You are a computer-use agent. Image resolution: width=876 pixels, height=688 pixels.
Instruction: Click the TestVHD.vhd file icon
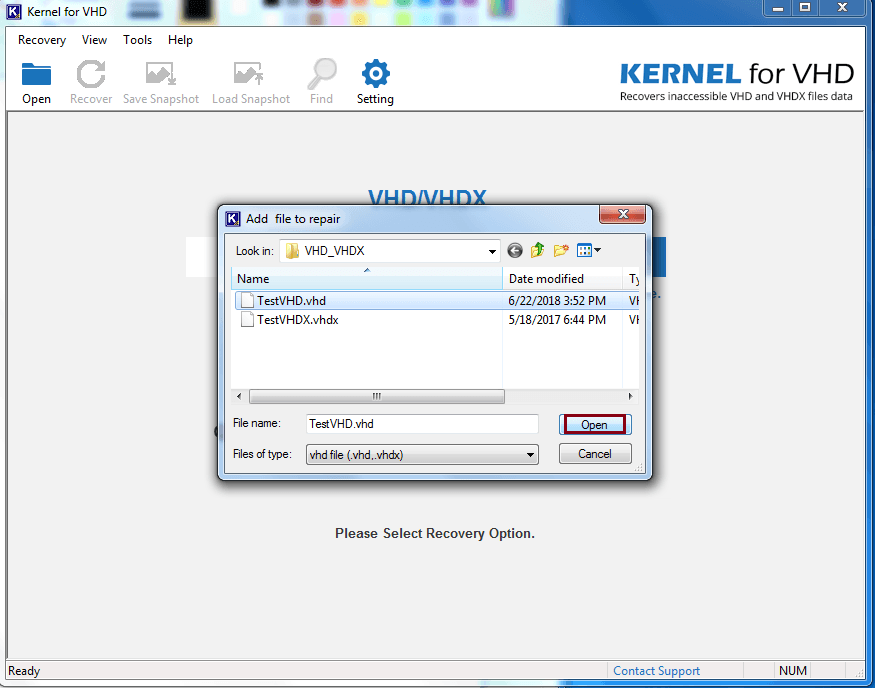247,301
